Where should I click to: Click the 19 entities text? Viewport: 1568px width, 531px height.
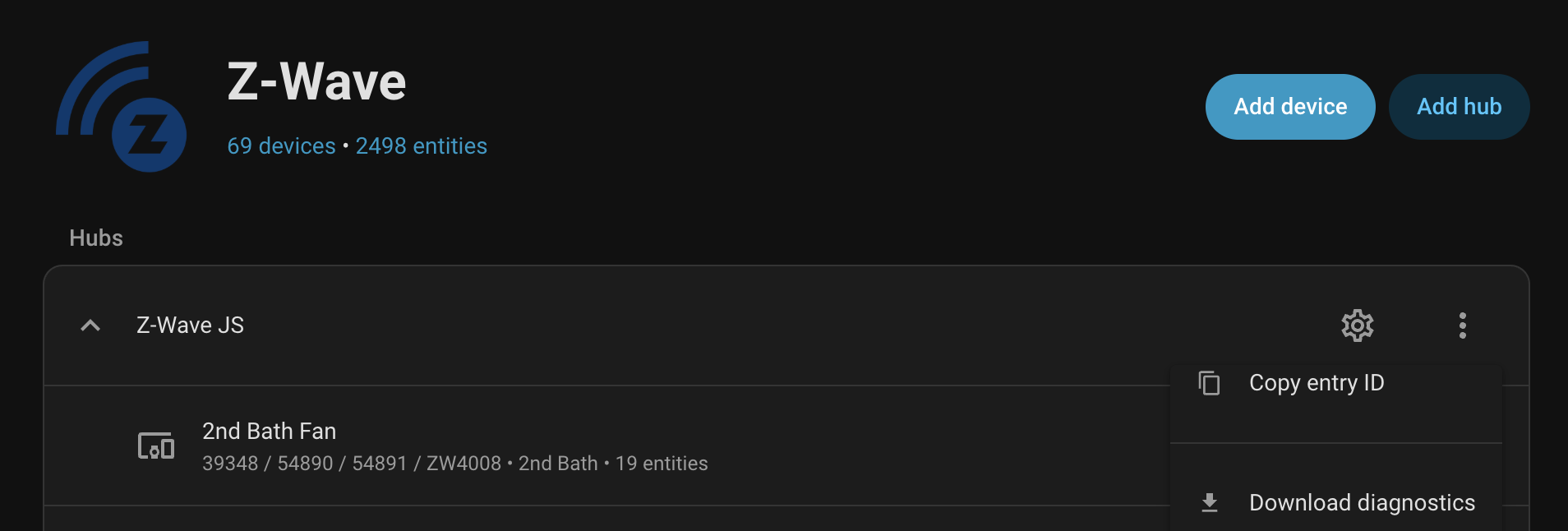(x=661, y=464)
